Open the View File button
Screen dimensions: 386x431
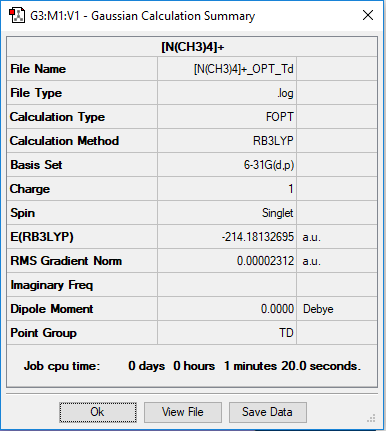(x=183, y=412)
